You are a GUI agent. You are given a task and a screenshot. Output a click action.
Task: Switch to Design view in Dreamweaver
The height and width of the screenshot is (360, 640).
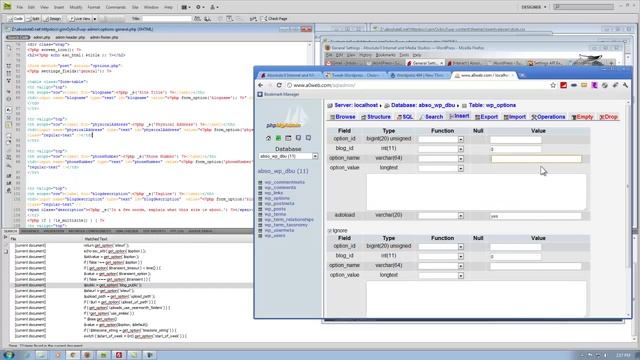[53, 19]
